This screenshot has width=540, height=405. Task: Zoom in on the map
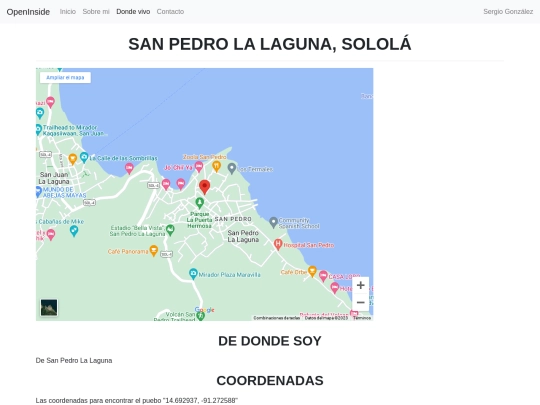click(x=361, y=285)
